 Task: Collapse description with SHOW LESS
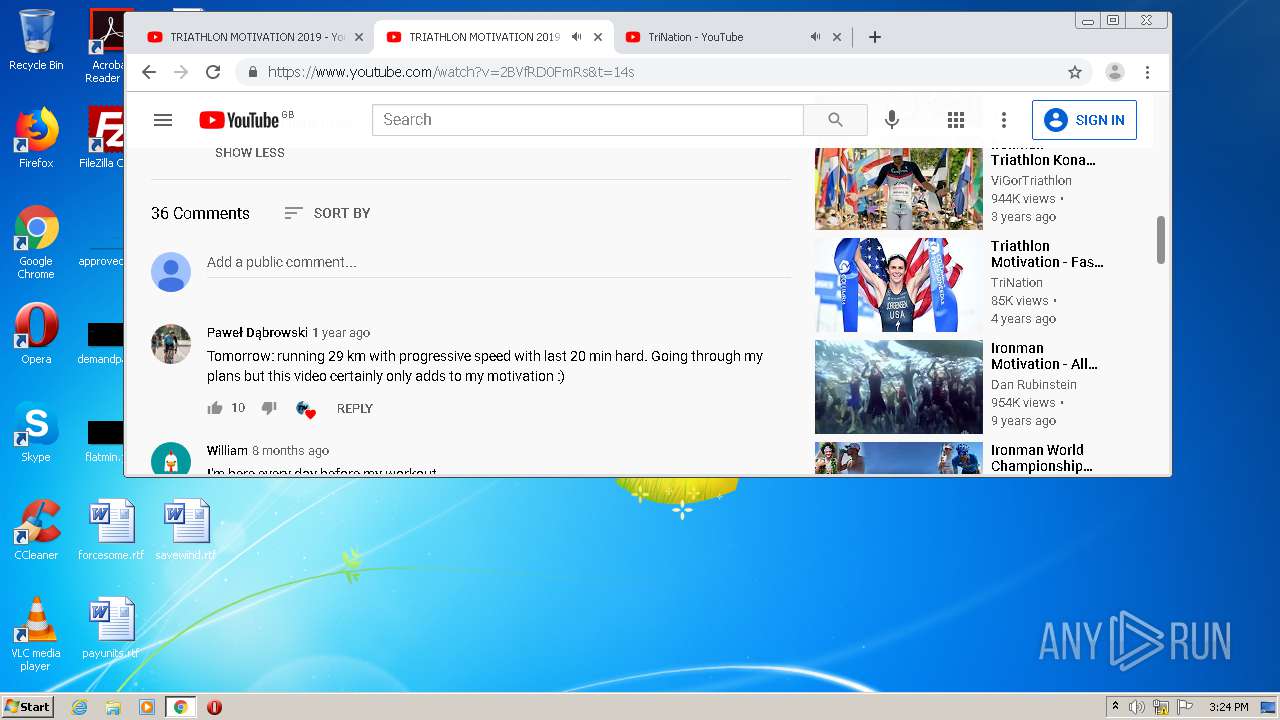click(x=250, y=153)
